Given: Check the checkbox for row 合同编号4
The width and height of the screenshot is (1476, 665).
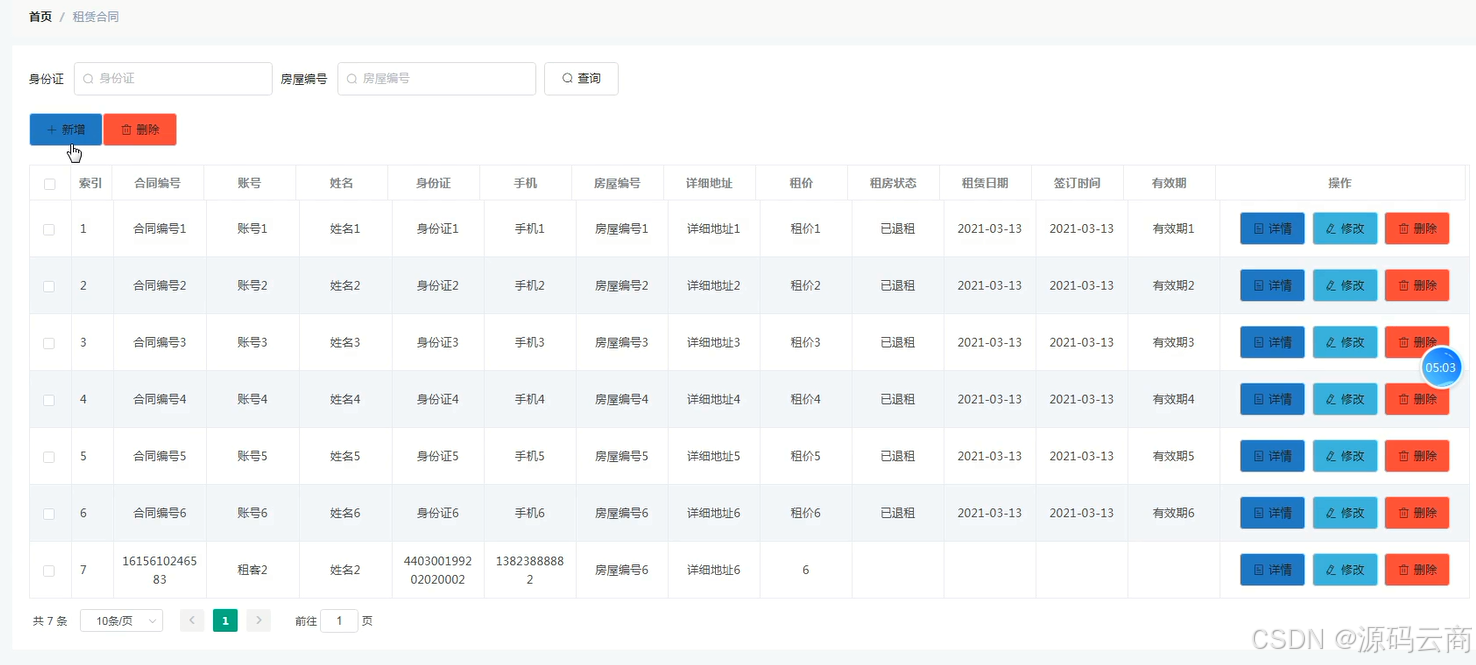Looking at the screenshot, I should click(x=49, y=400).
